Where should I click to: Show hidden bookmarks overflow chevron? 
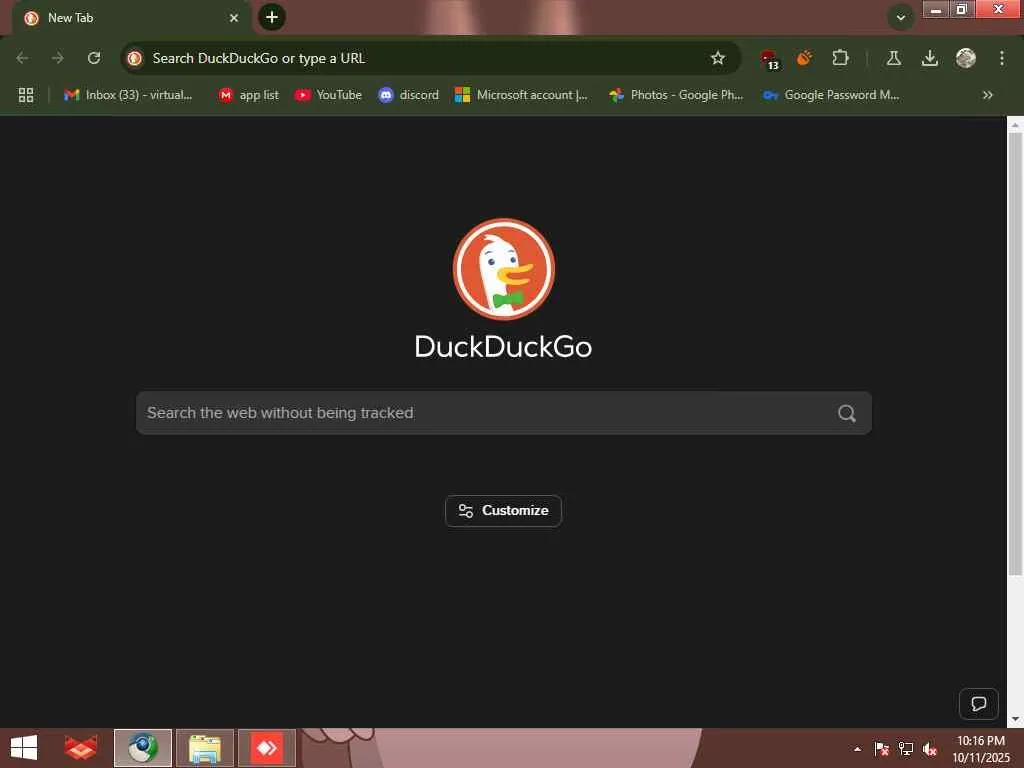(x=987, y=95)
